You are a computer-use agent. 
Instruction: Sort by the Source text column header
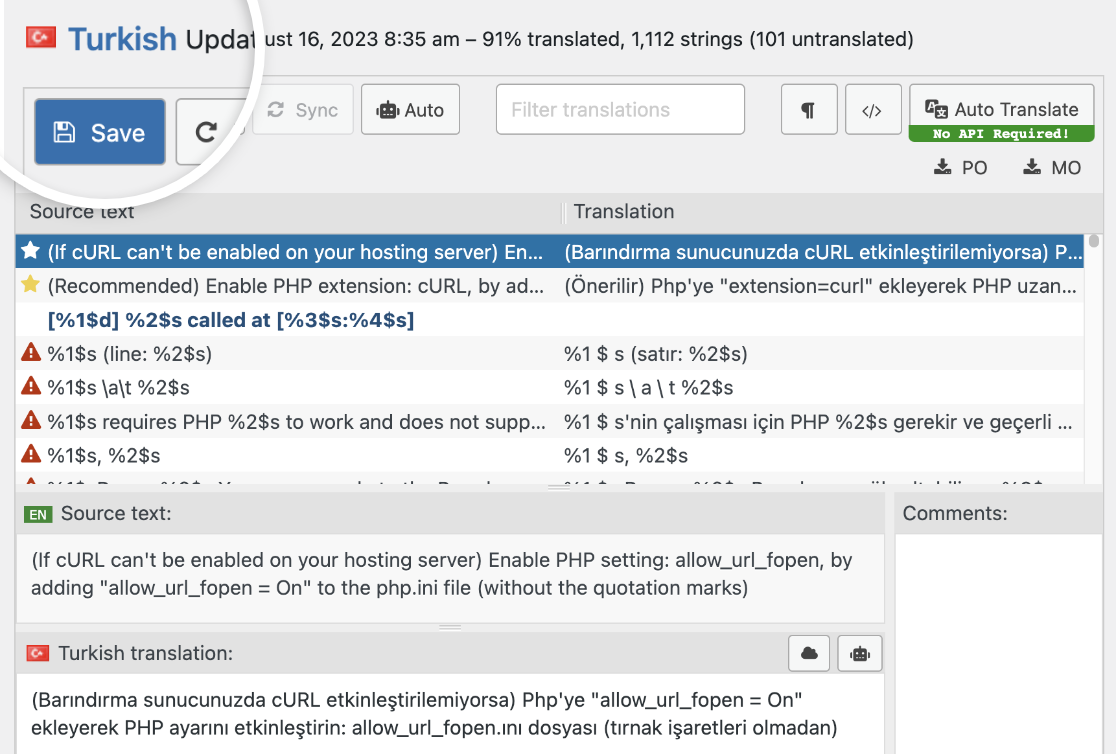click(x=82, y=211)
